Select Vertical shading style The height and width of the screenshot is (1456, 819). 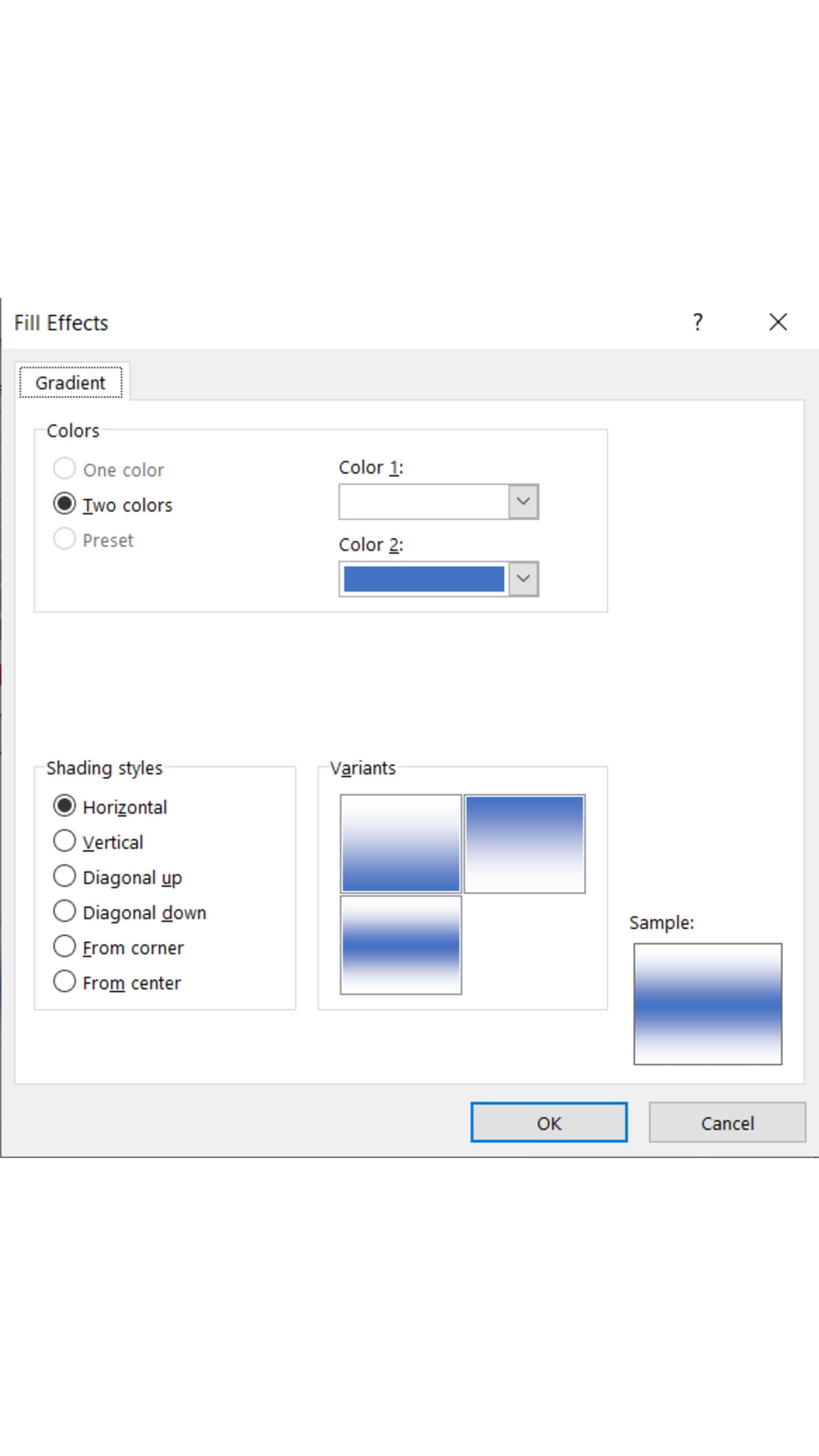(x=64, y=841)
